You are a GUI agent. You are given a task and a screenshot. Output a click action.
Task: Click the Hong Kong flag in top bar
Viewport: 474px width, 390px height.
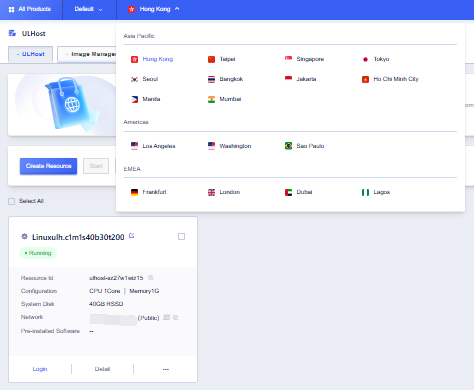pos(131,9)
